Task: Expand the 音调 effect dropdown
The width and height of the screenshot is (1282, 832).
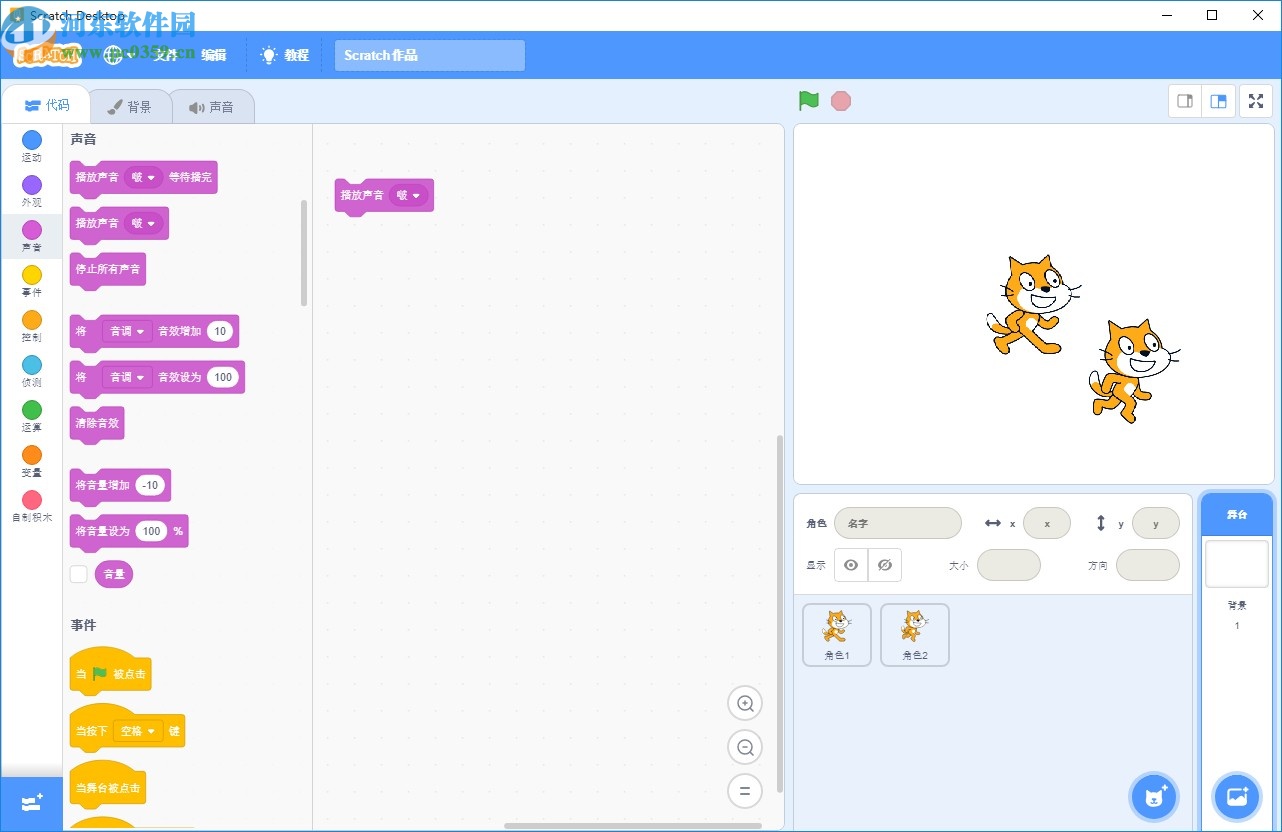Action: pos(128,331)
